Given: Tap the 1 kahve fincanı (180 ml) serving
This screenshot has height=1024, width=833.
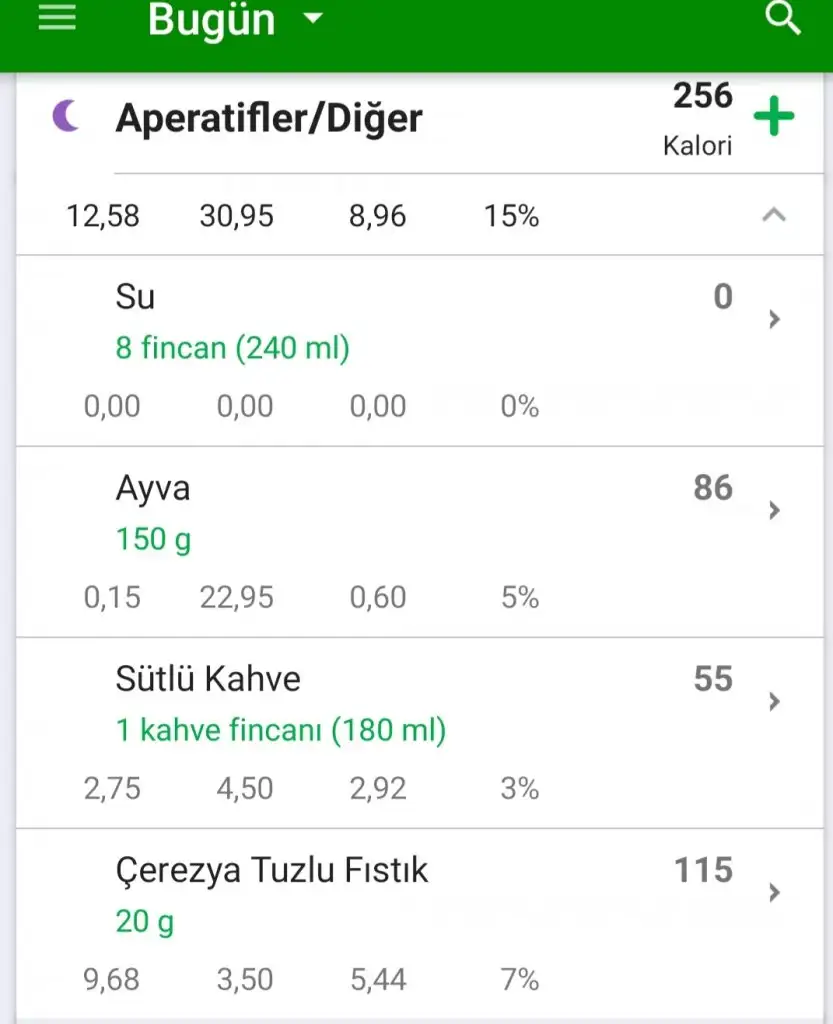Looking at the screenshot, I should point(281,730).
